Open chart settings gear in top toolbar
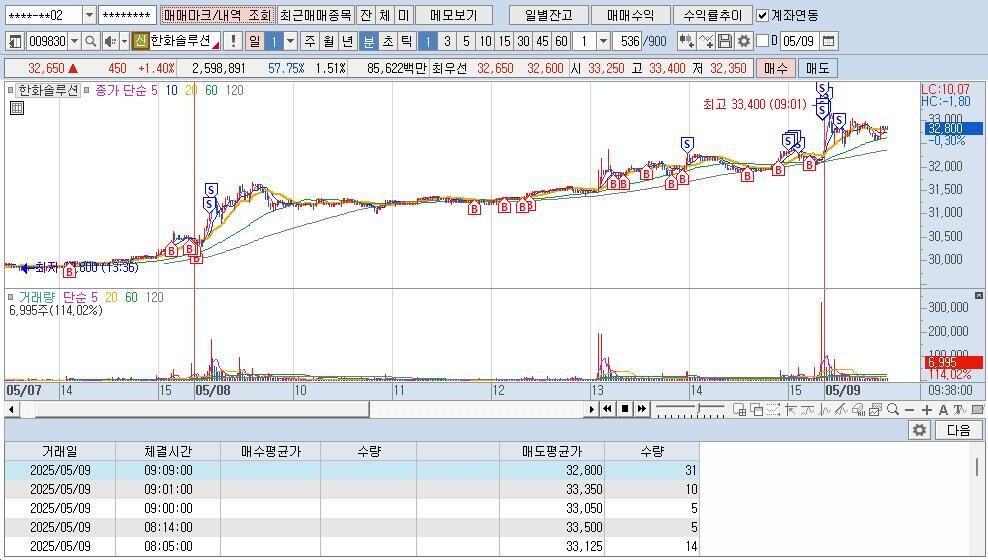988x560 pixels. coord(744,41)
